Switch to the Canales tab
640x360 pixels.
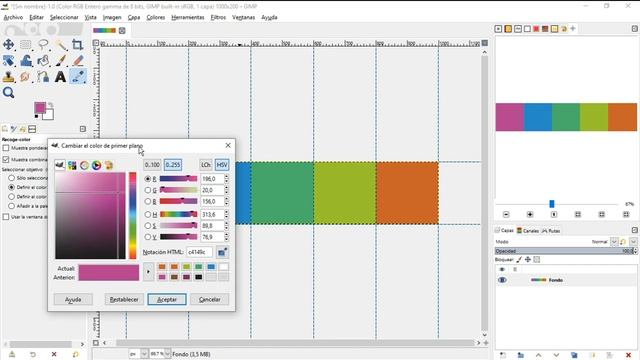pos(528,231)
